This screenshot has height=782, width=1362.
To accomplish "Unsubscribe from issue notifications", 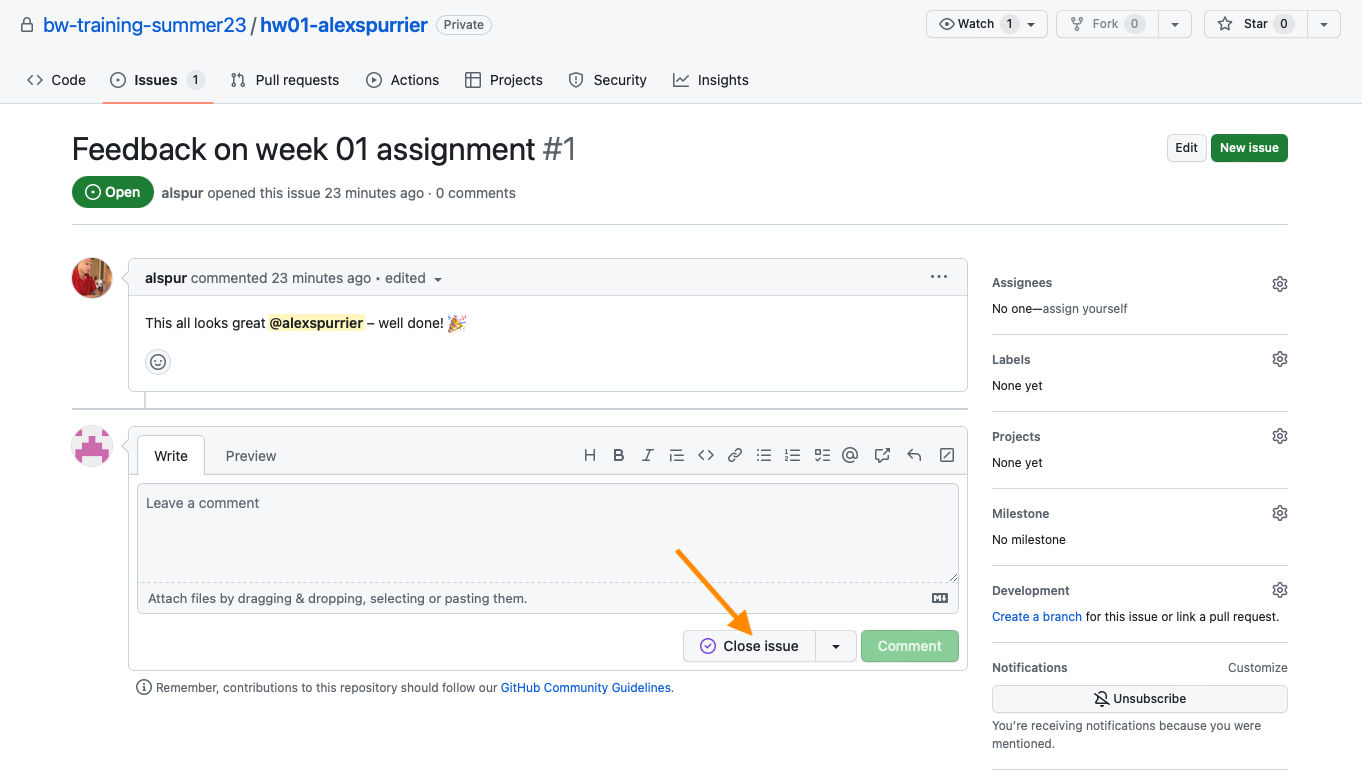I will [x=1139, y=699].
